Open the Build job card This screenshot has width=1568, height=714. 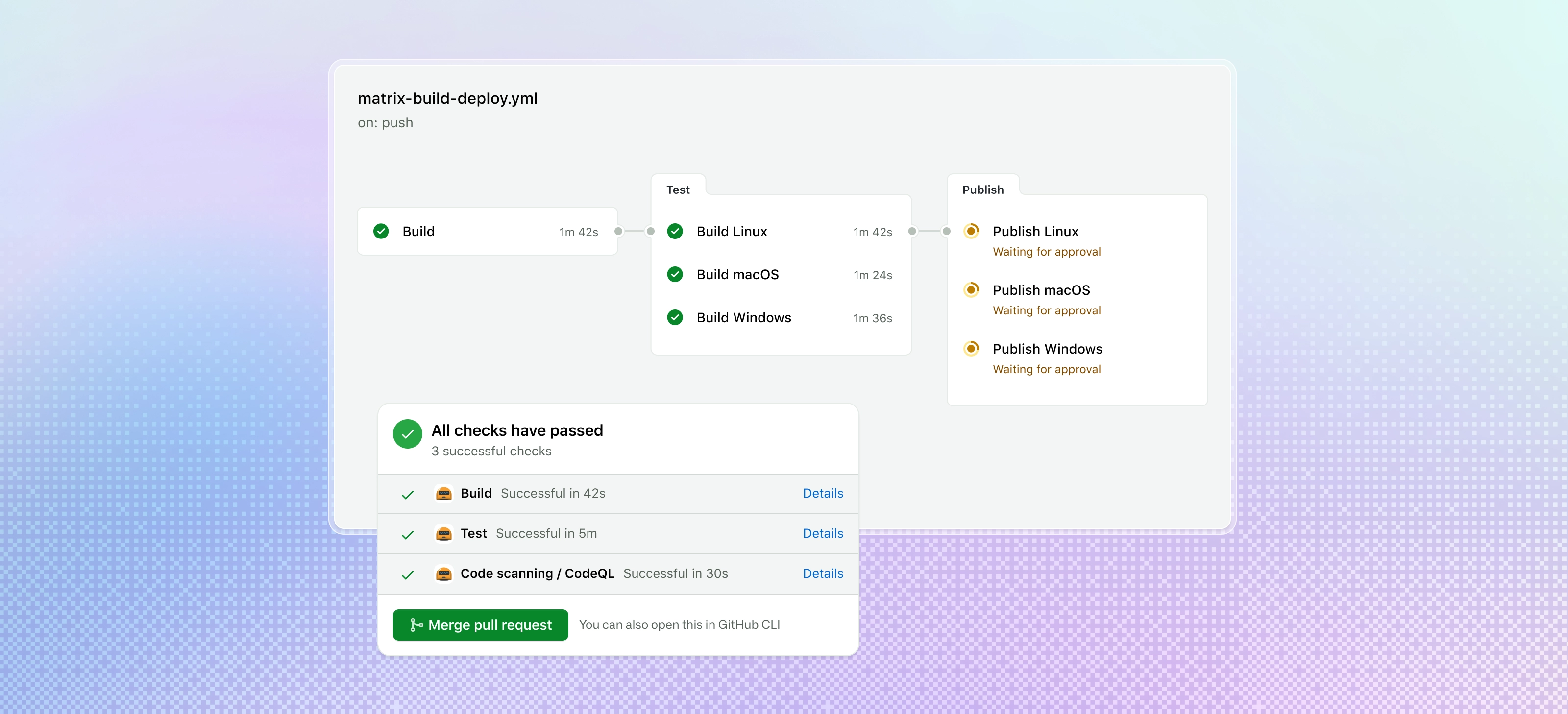tap(488, 231)
